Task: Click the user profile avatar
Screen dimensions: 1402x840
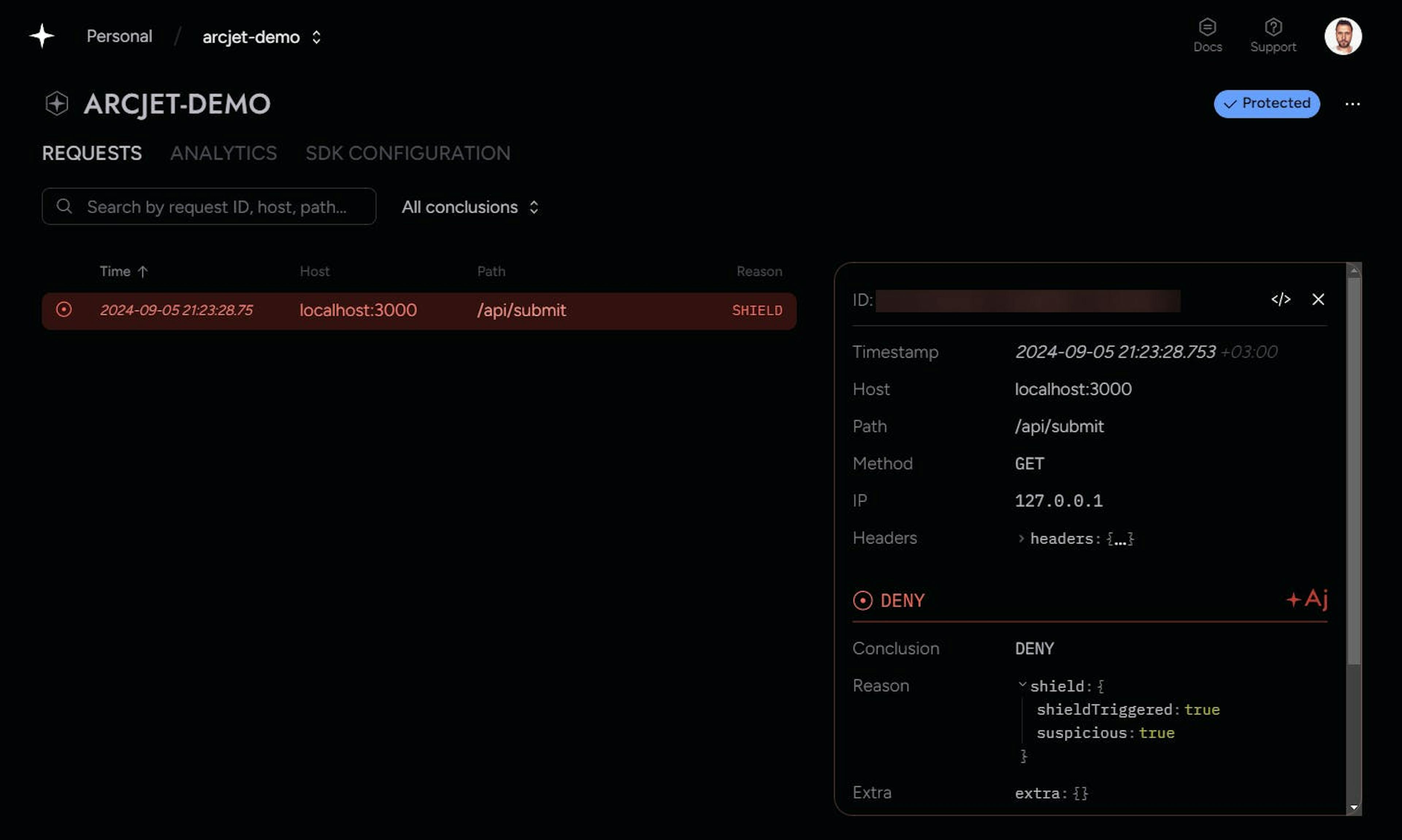Action: coord(1342,36)
